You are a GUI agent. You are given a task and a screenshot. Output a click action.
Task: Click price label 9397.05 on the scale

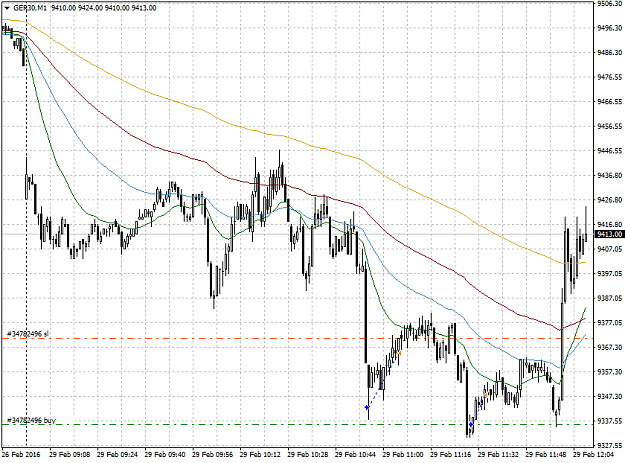pos(609,273)
